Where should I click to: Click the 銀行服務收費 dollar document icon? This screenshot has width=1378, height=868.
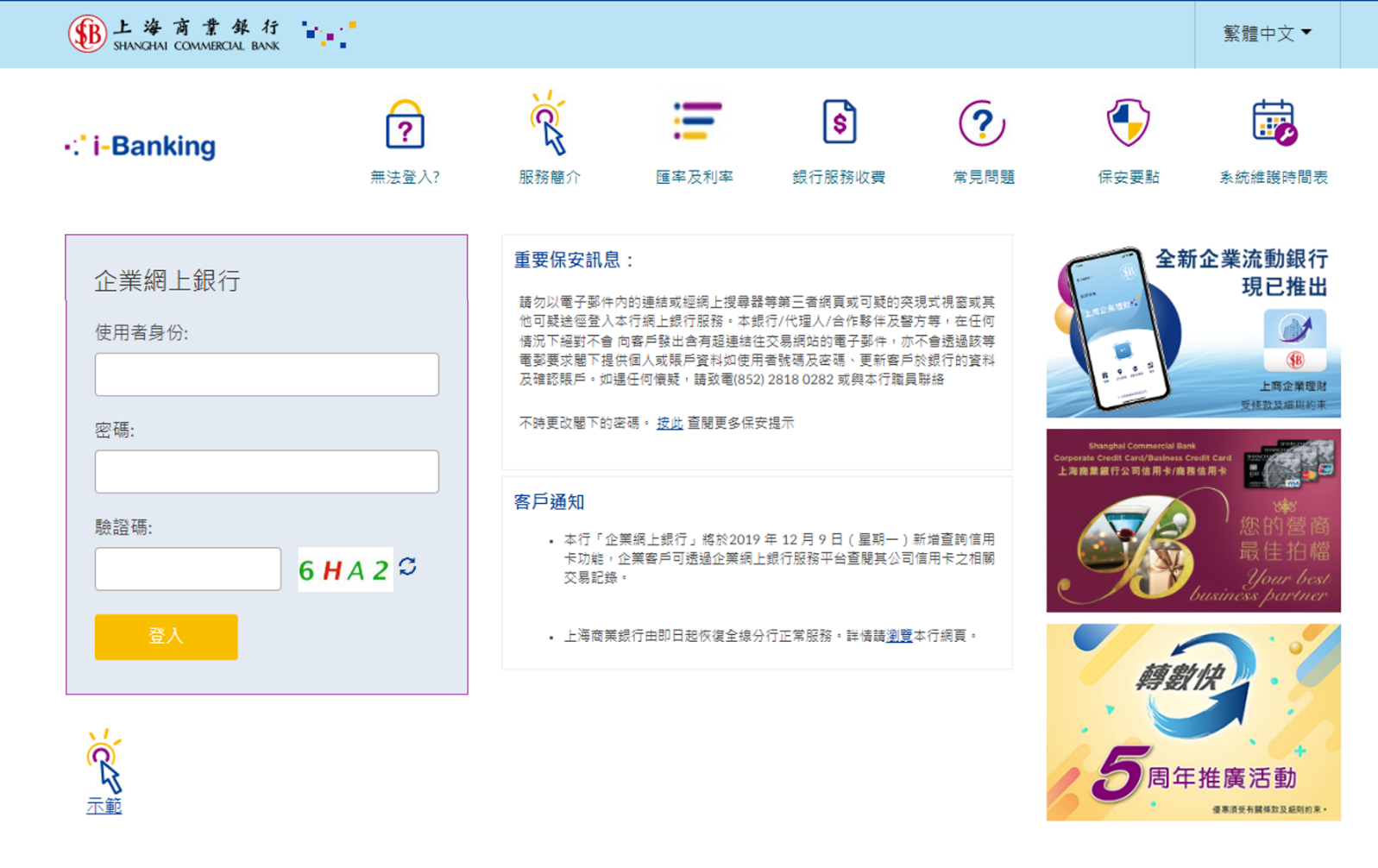click(839, 123)
